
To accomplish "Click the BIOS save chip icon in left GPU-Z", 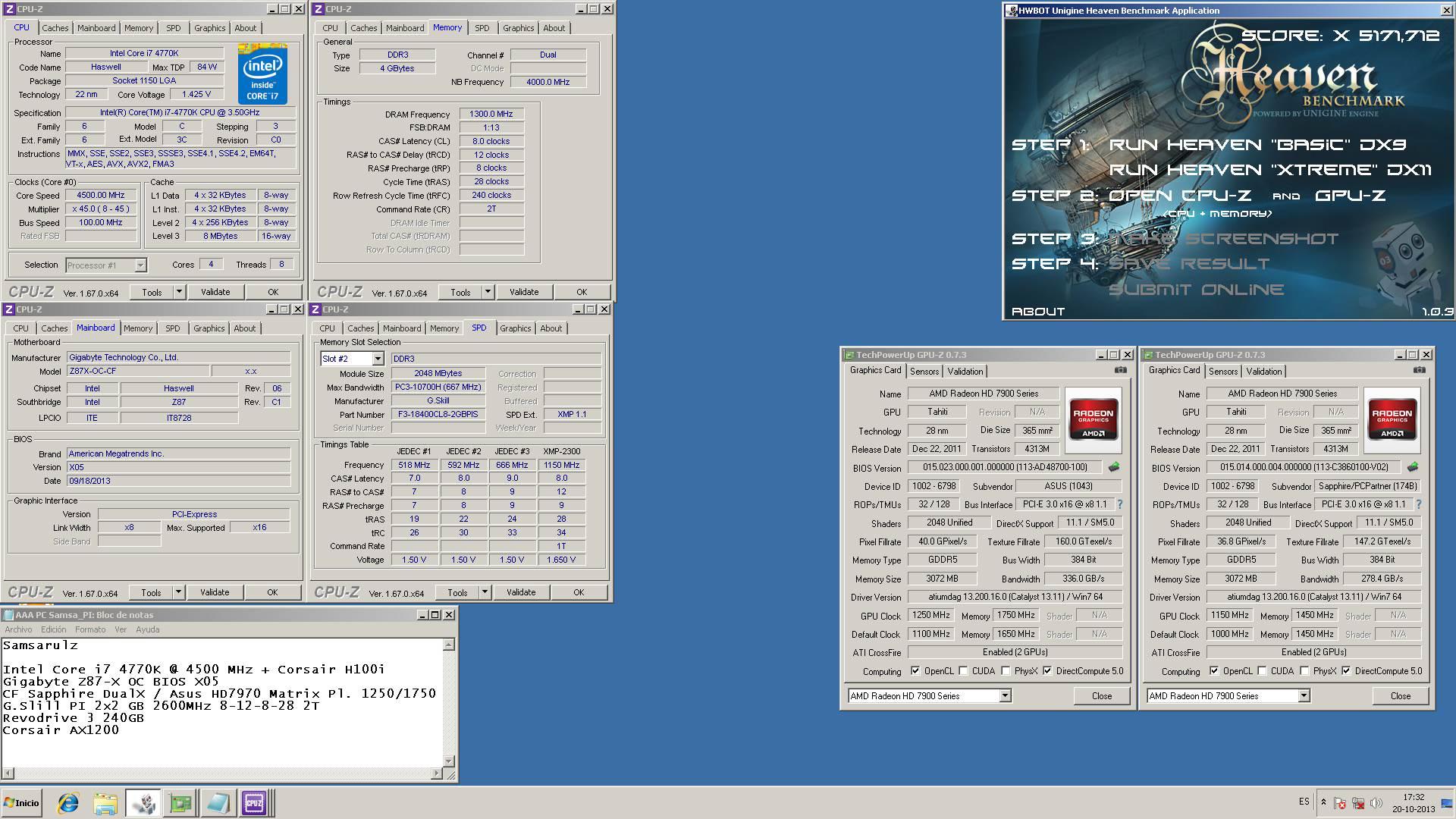I will click(x=1113, y=467).
